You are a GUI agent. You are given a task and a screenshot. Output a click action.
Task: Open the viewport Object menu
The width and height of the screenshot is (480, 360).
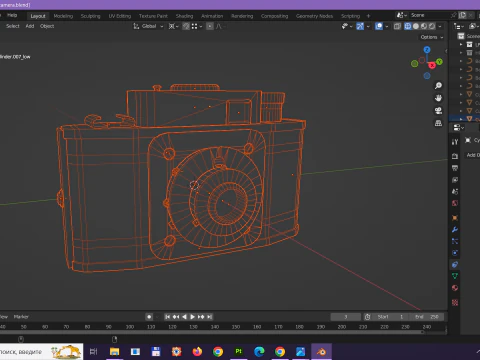click(x=47, y=26)
